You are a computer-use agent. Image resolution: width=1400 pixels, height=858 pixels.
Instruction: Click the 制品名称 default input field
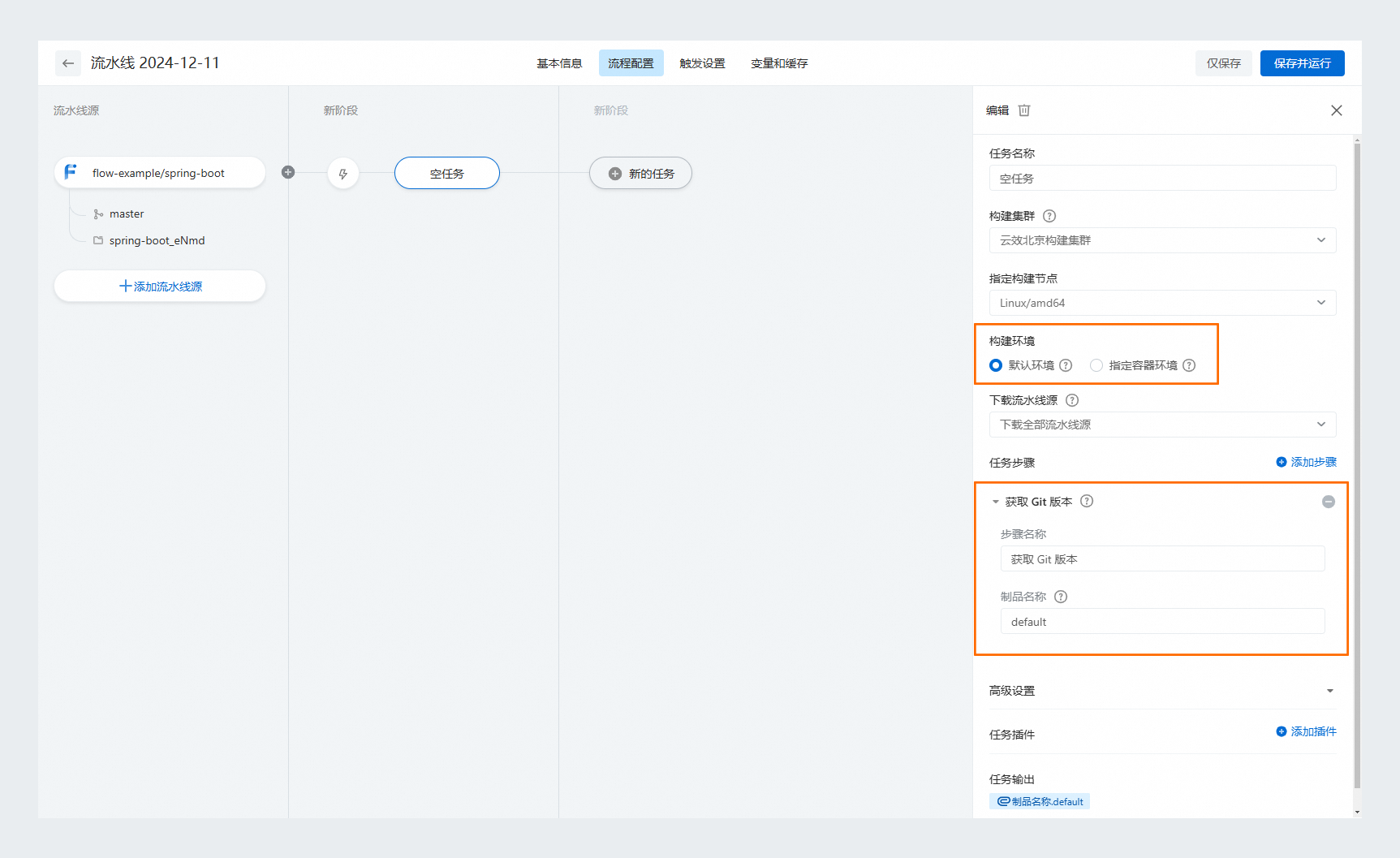1162,622
